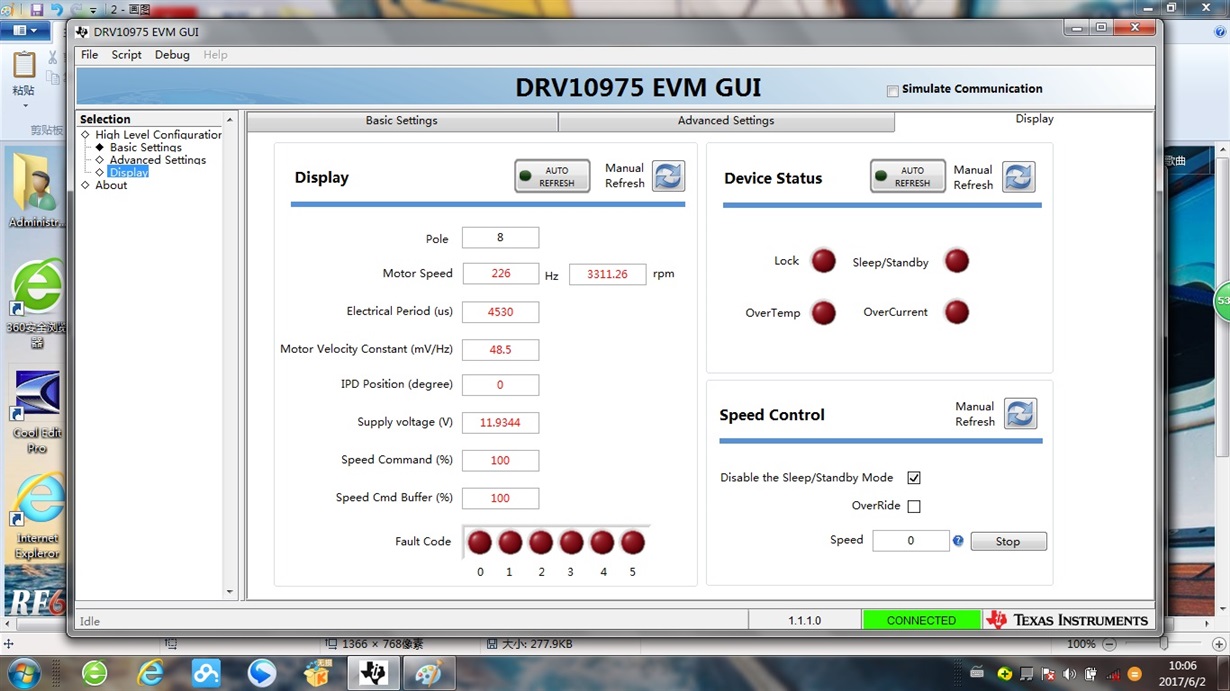Uncheck Disable the Sleep/Standby Mode checkbox
Image resolution: width=1230 pixels, height=691 pixels.
point(914,478)
